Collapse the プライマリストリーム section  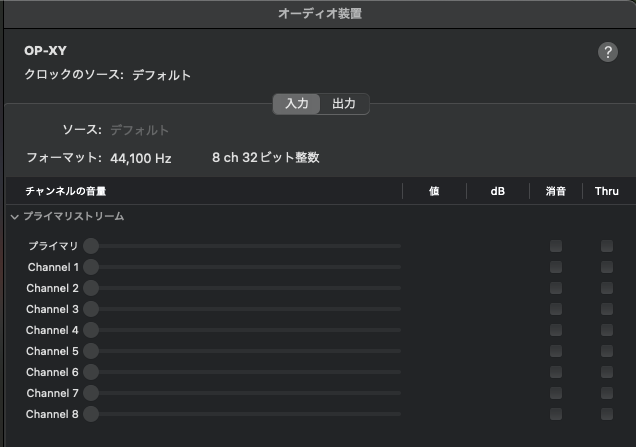click(15, 217)
